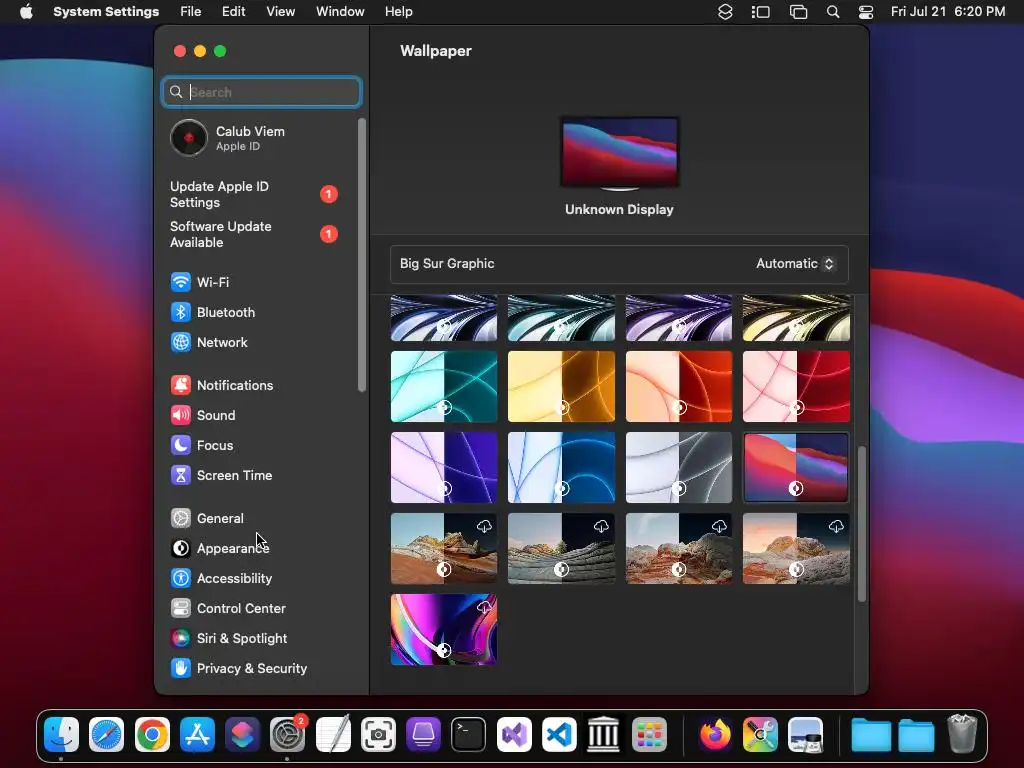Select the Big Sur Graphic wallpaper thumbnail
This screenshot has height=768, width=1024.
point(797,468)
